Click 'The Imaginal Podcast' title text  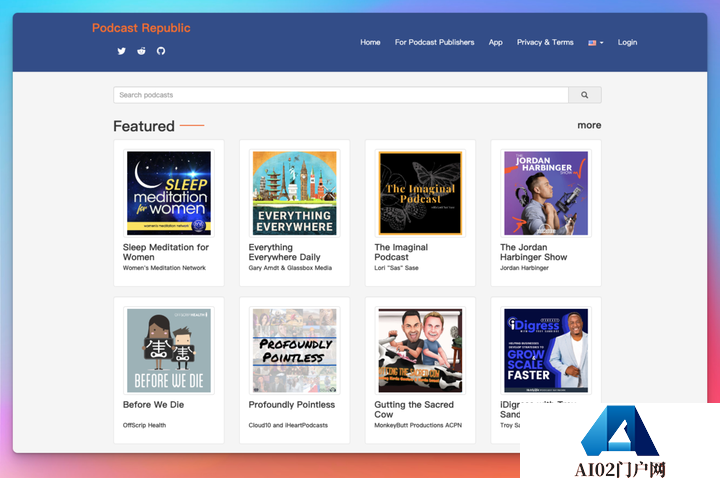tap(401, 252)
